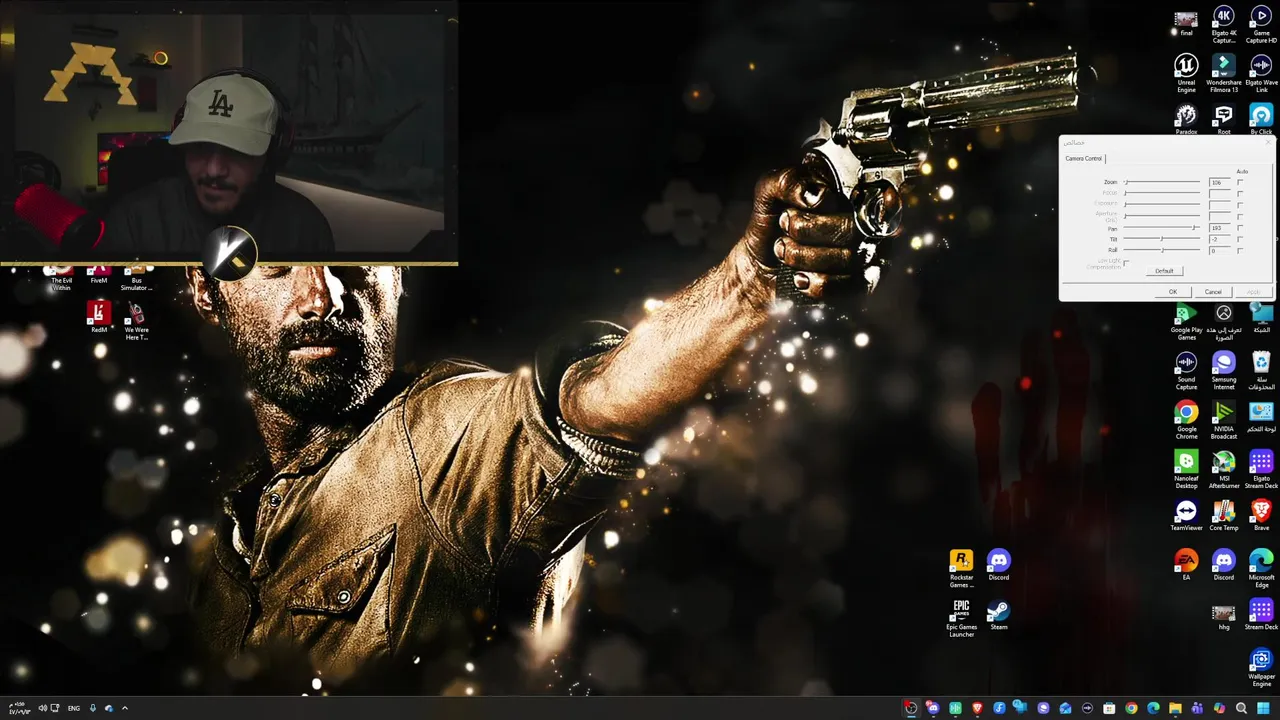Open the Discord shortcut beside Rockstar Games

[x=998, y=565]
